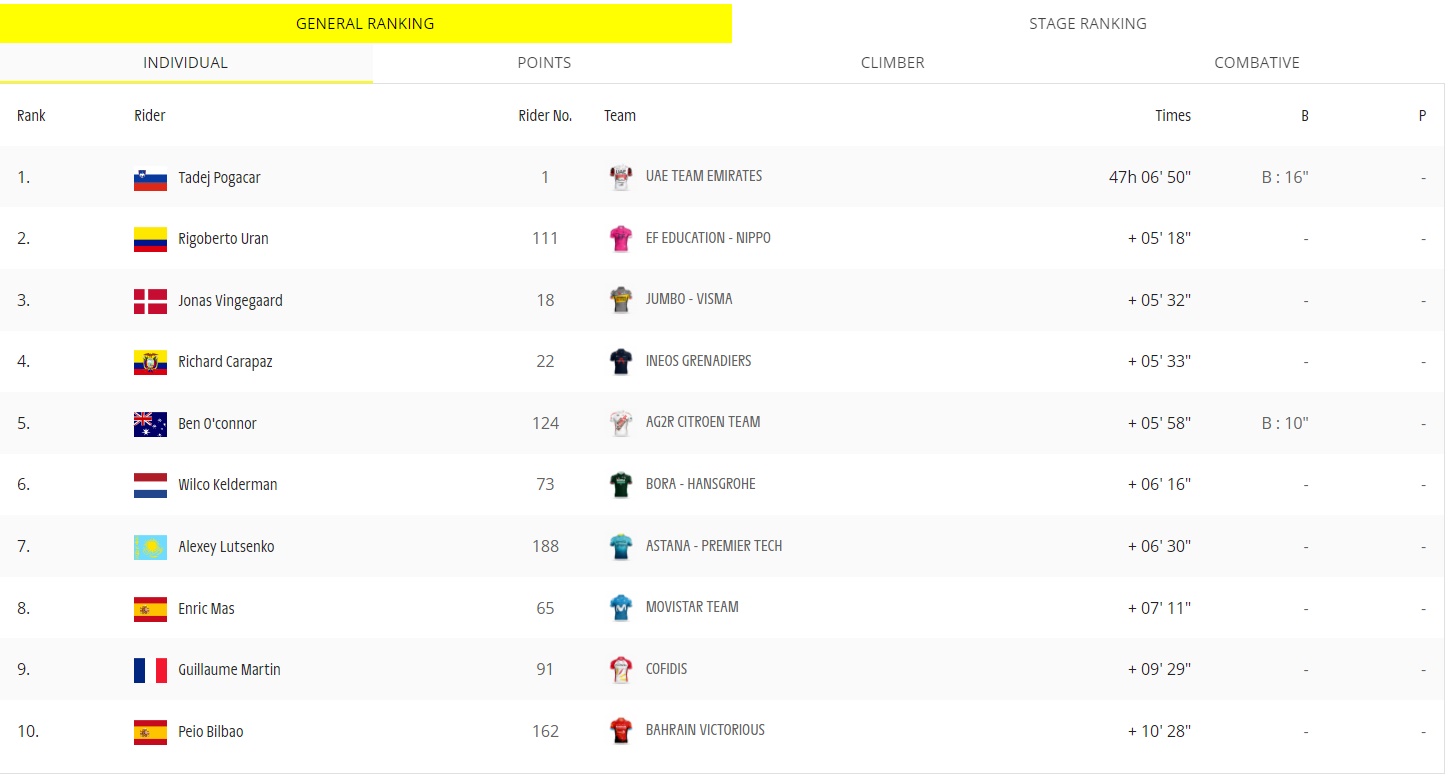Click the Ineos Grenadiers jersey icon

pos(621,362)
